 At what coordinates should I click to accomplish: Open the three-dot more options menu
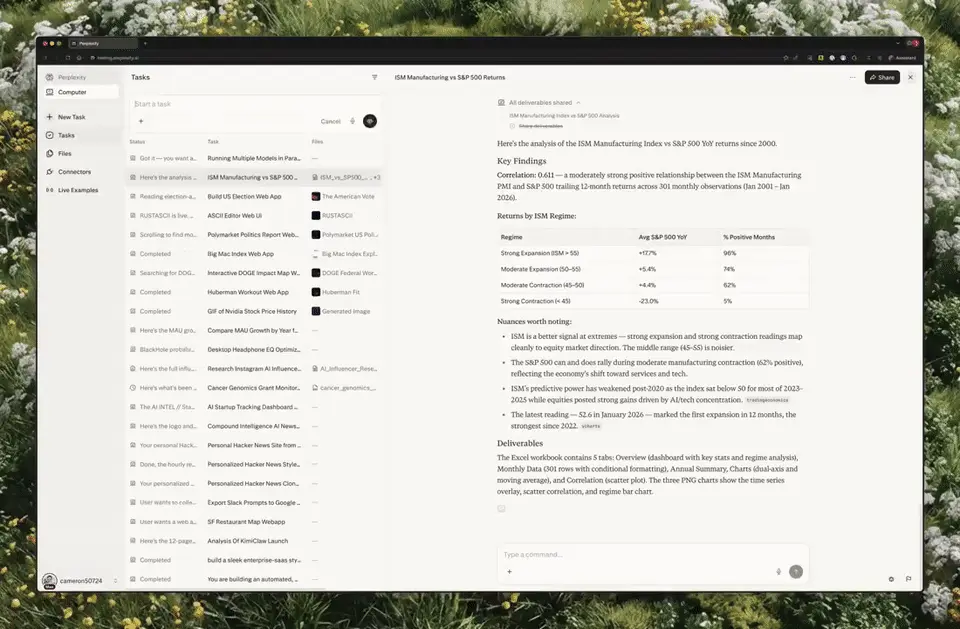click(x=852, y=77)
